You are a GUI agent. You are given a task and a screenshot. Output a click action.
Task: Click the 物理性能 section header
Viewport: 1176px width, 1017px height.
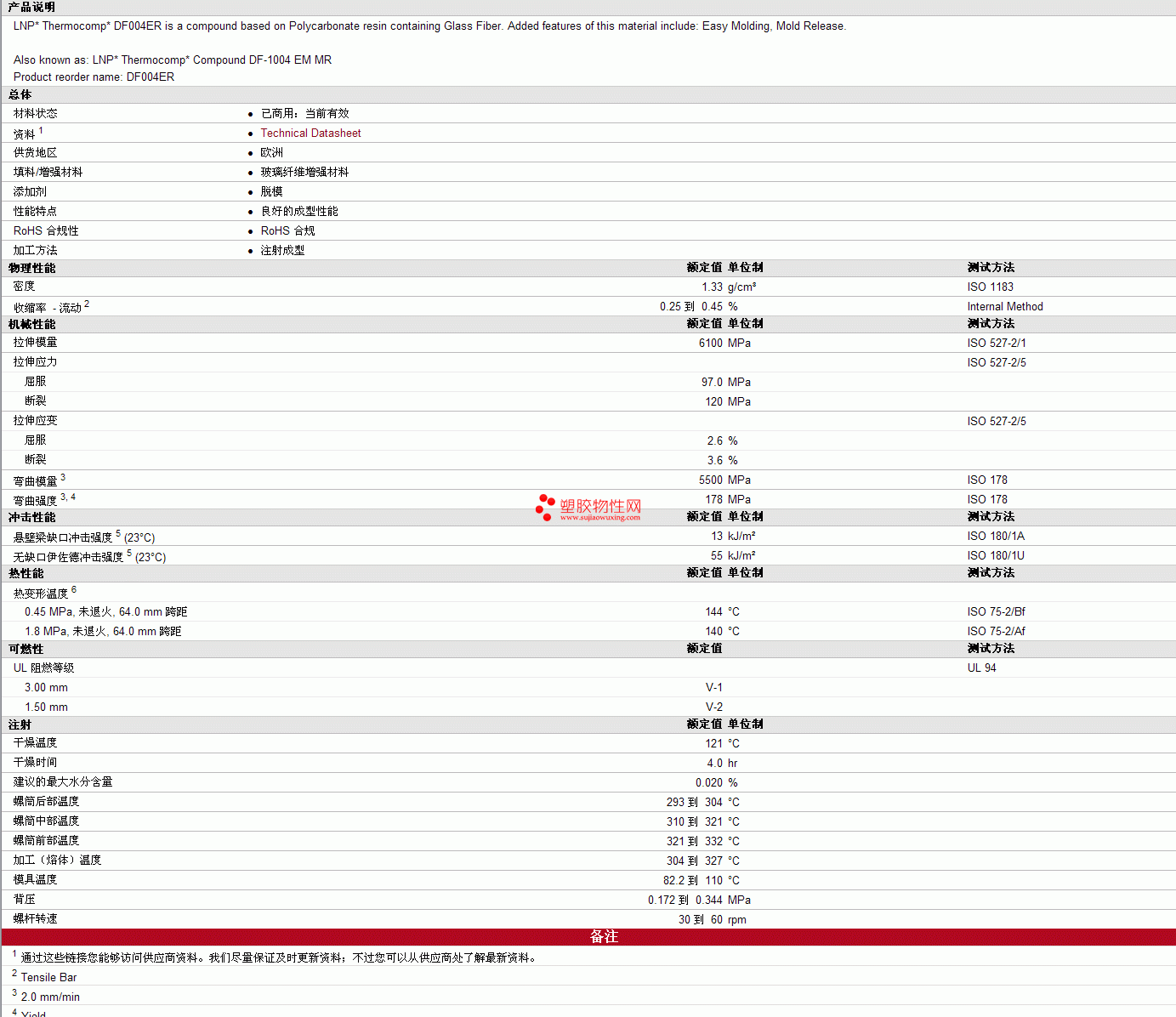tap(31, 269)
